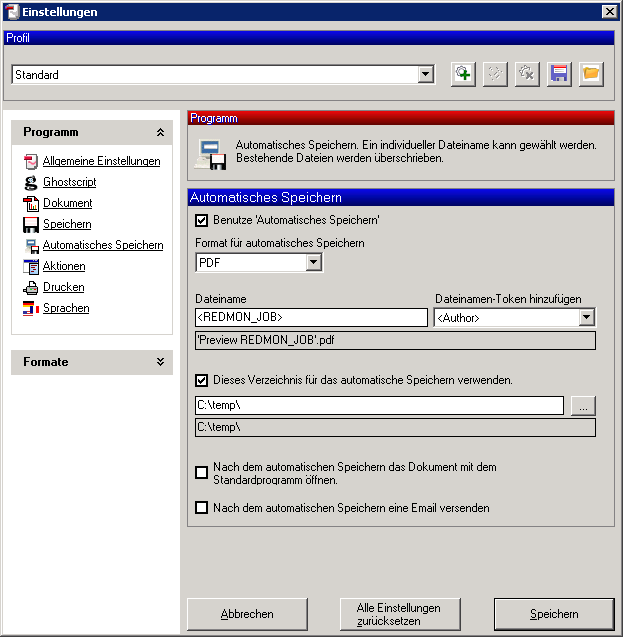Collapse the Programm sidebar section
This screenshot has width=623, height=637.
160,132
